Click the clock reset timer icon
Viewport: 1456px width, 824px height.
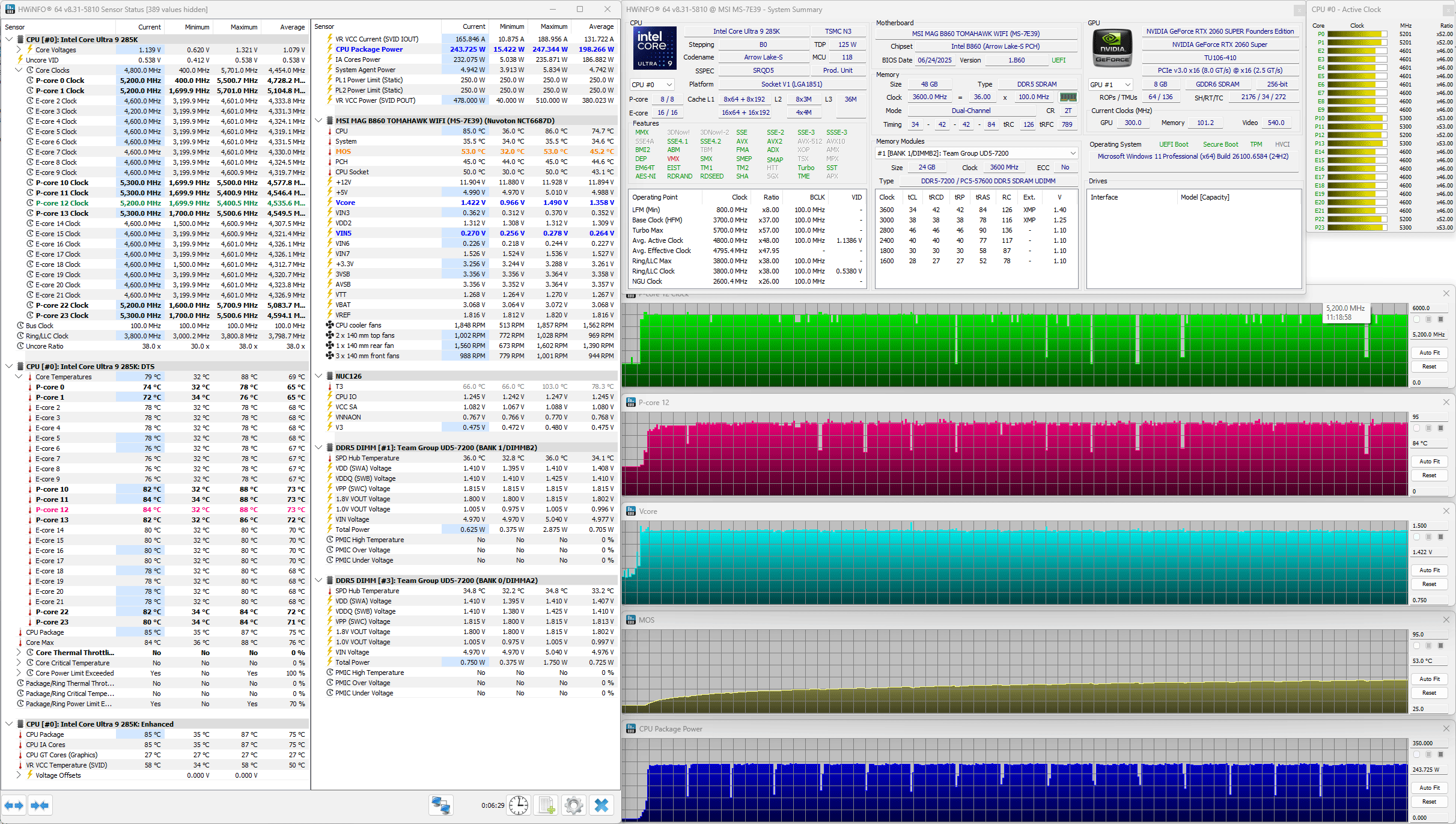click(x=519, y=805)
